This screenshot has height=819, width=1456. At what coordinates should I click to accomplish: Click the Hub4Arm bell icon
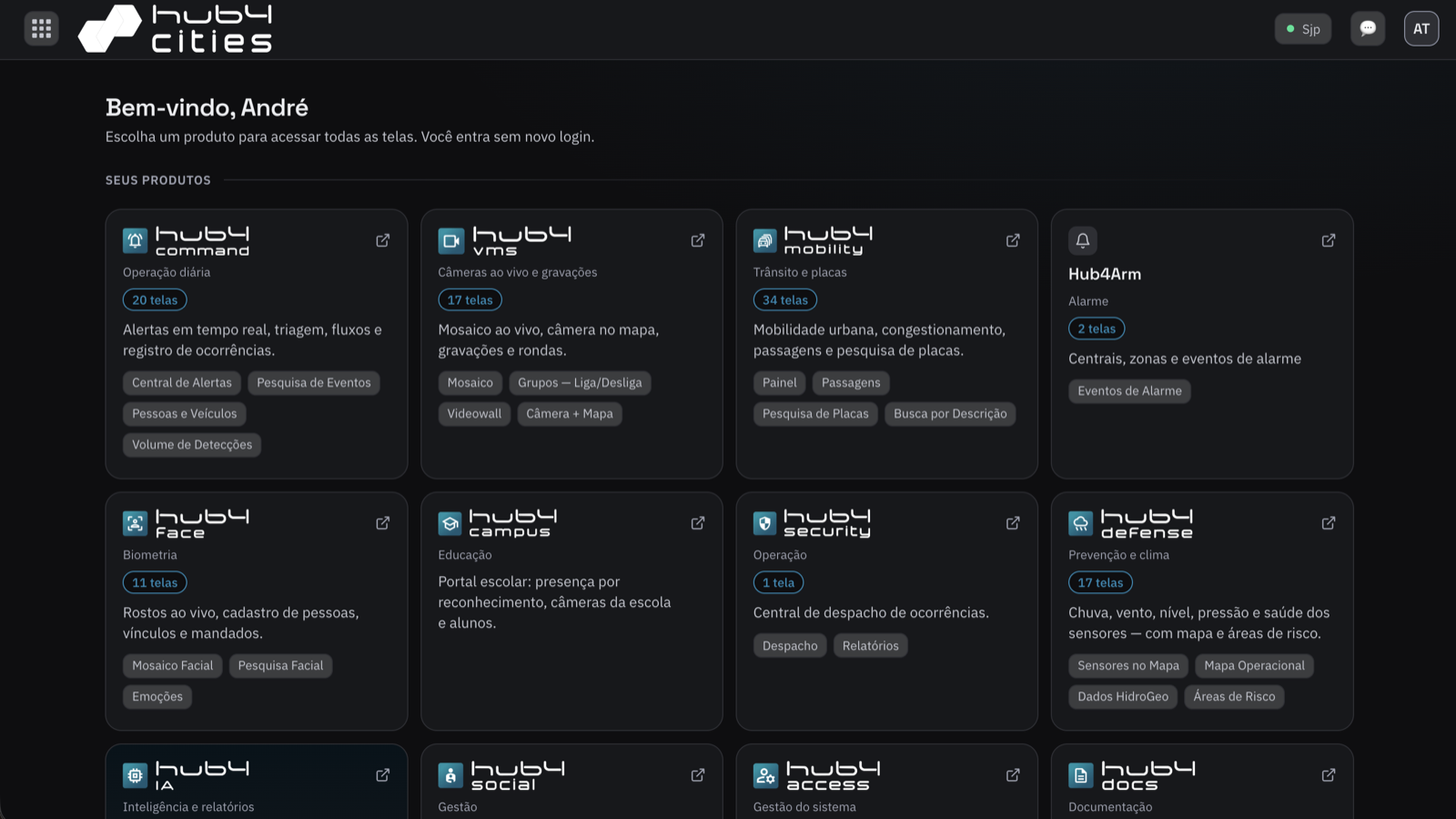tap(1083, 240)
